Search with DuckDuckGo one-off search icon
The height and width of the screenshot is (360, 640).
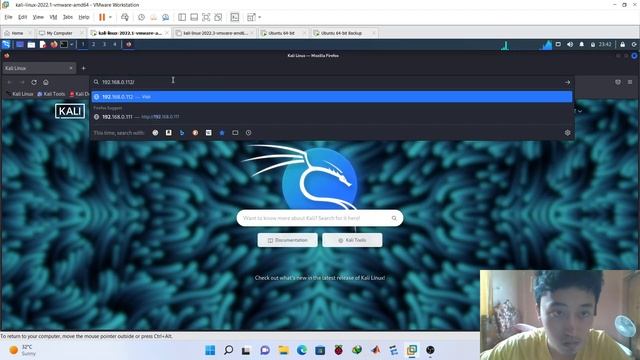[x=195, y=133]
